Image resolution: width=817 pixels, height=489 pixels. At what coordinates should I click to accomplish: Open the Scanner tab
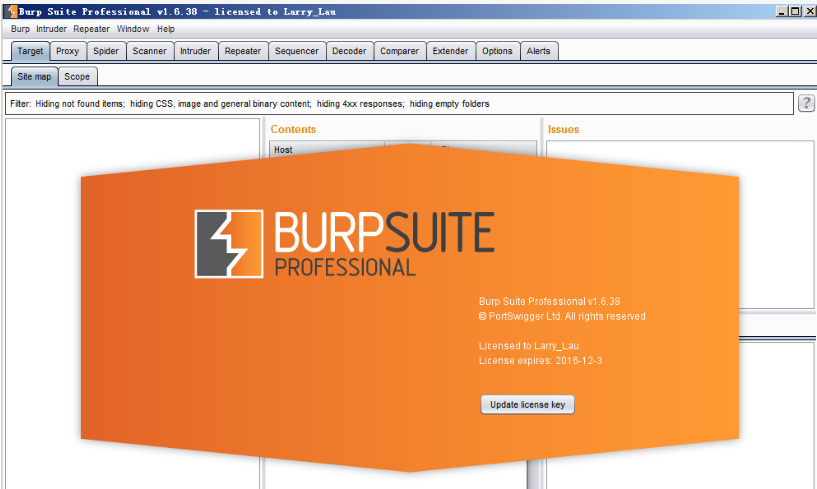(150, 51)
